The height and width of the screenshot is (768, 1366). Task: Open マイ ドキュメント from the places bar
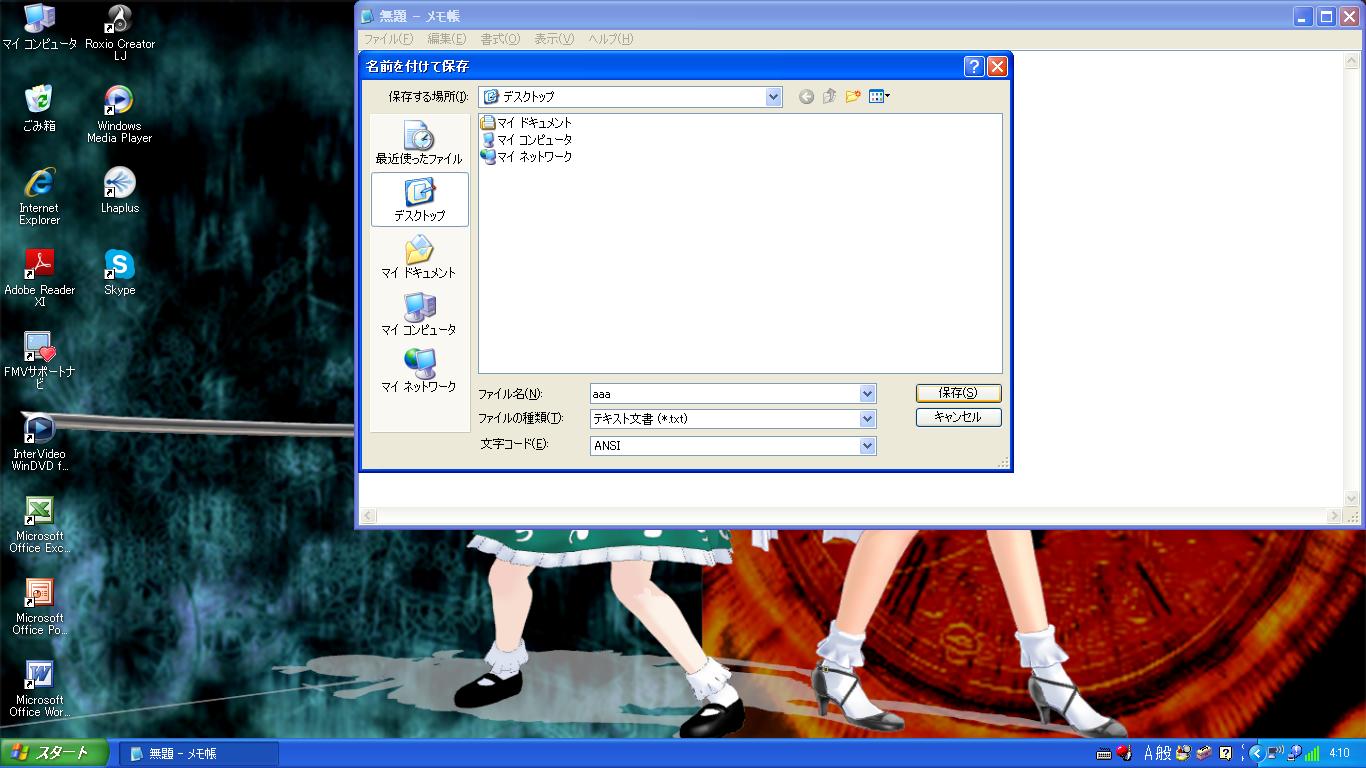pos(419,257)
